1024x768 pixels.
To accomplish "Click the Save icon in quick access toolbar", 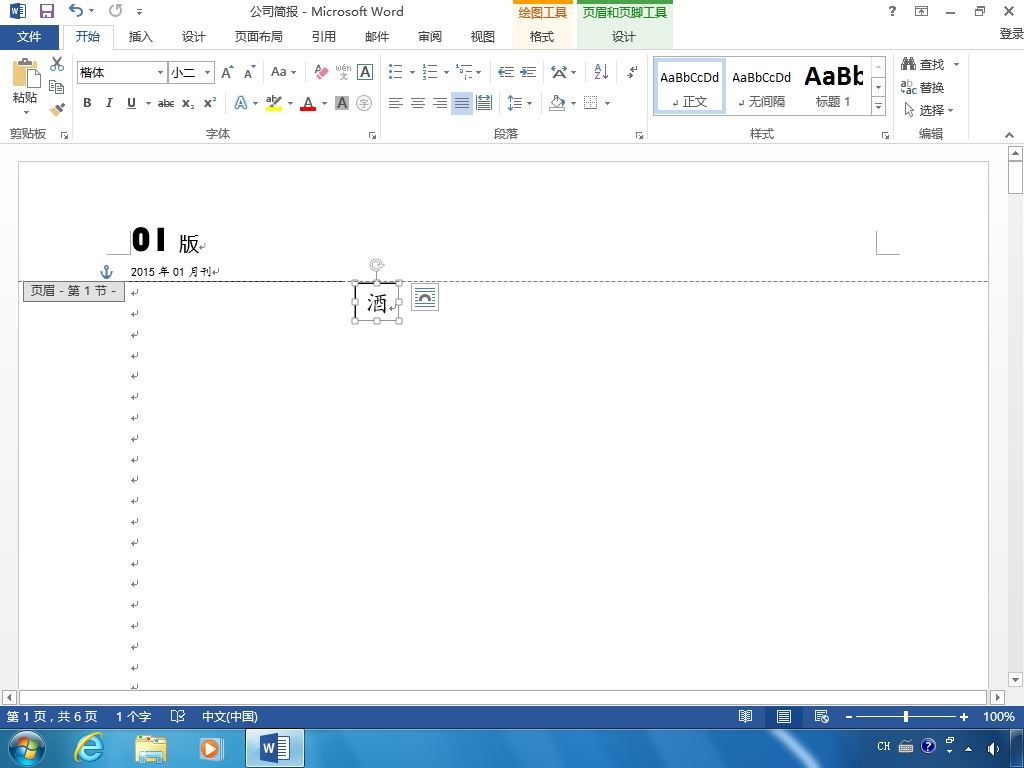I will pyautogui.click(x=46, y=11).
